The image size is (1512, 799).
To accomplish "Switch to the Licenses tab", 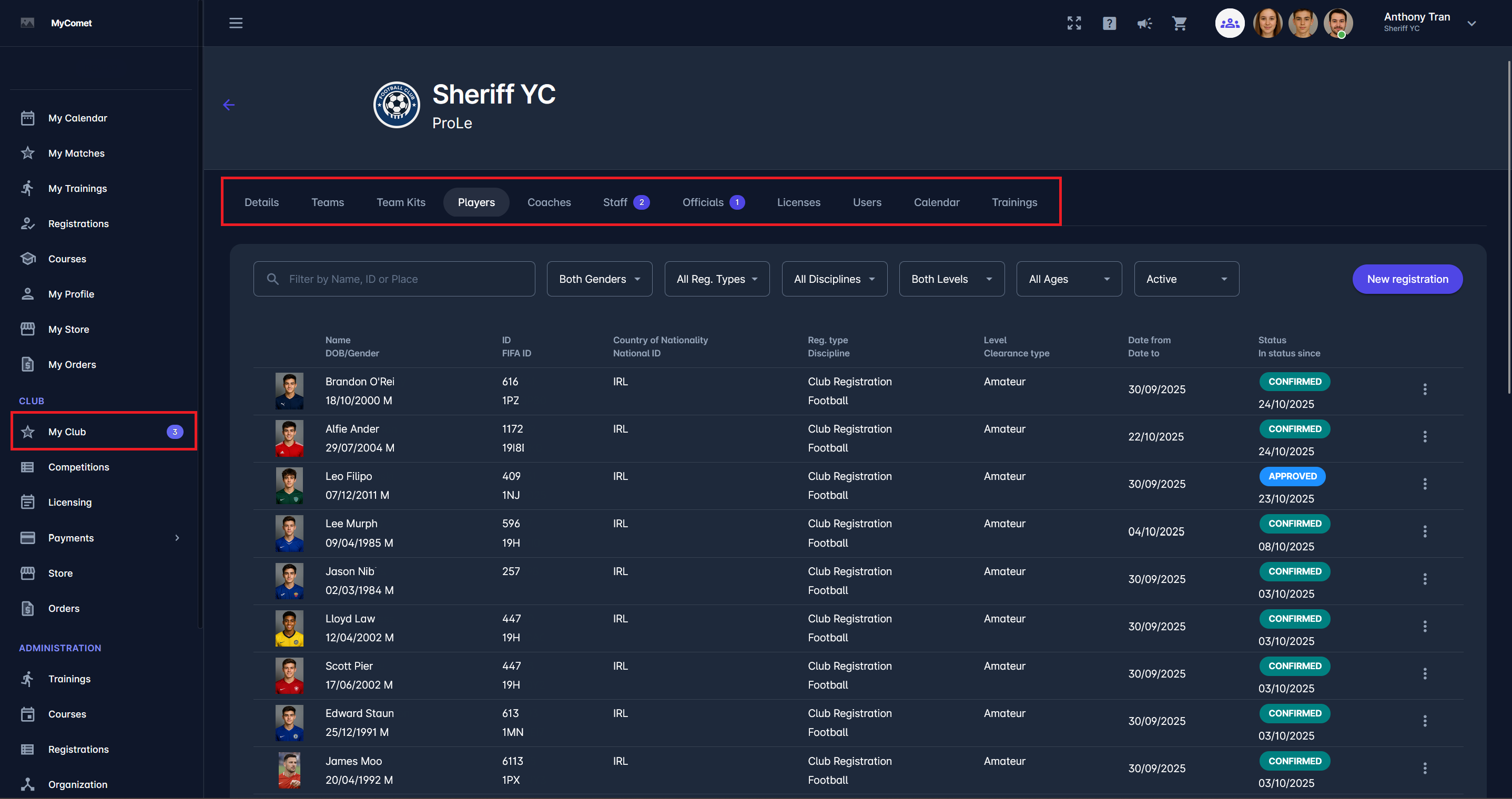I will point(798,202).
